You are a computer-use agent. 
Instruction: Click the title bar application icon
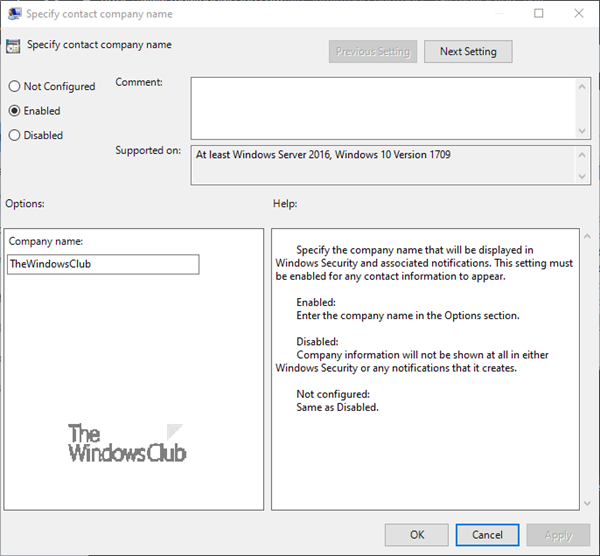pyautogui.click(x=14, y=14)
